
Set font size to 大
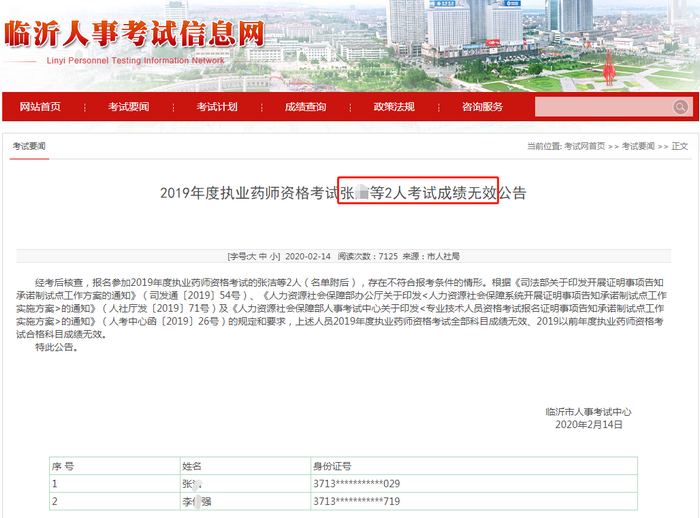click(254, 256)
